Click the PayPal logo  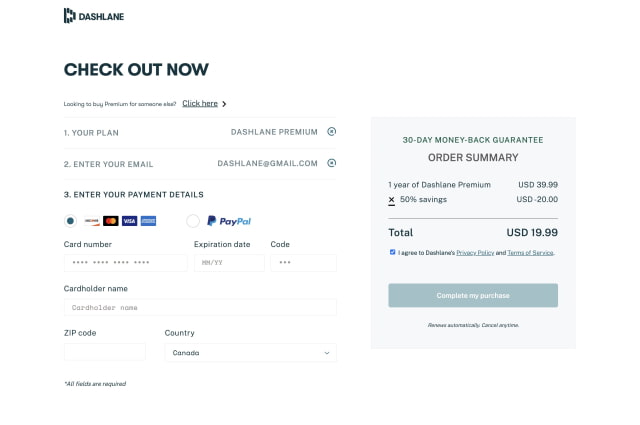229,221
